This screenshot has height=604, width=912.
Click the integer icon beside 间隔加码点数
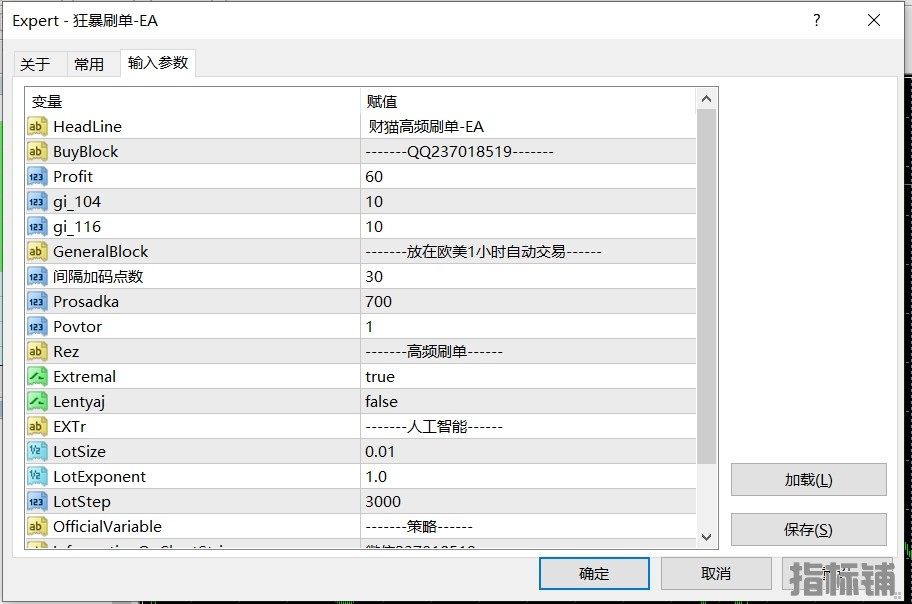point(37,276)
